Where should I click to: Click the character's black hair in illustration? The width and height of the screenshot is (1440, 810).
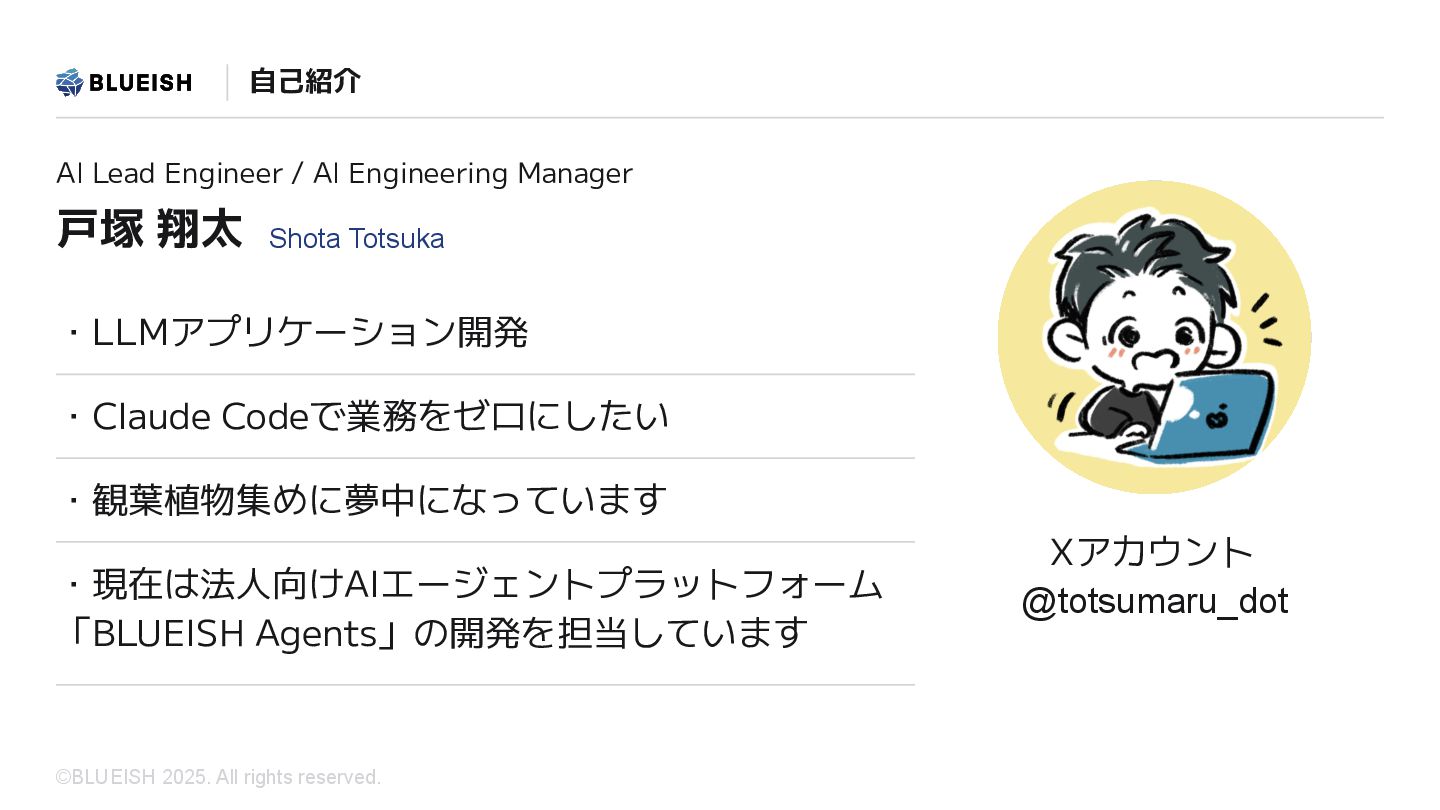pos(1138,260)
